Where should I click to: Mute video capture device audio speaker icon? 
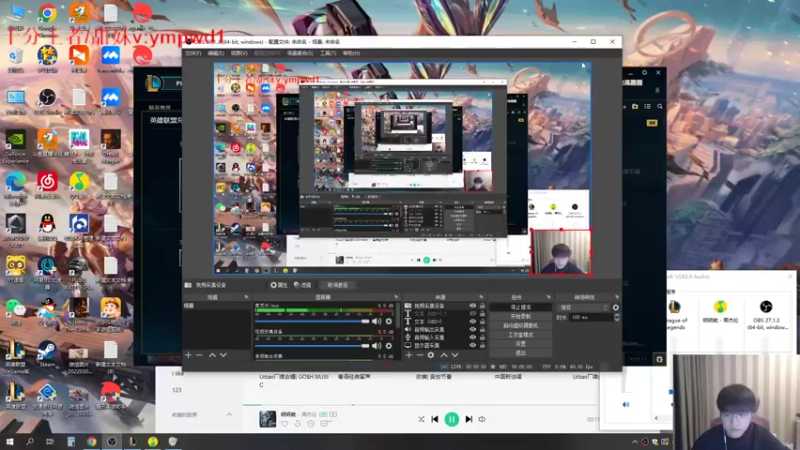377,345
